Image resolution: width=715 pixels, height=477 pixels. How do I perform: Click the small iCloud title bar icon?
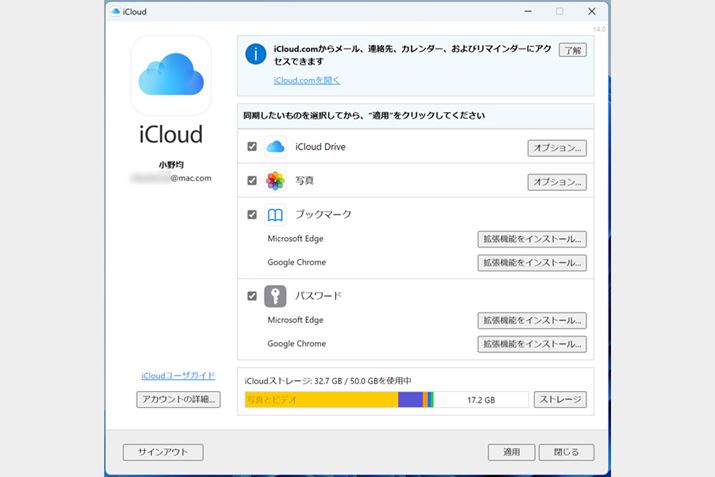pos(116,11)
